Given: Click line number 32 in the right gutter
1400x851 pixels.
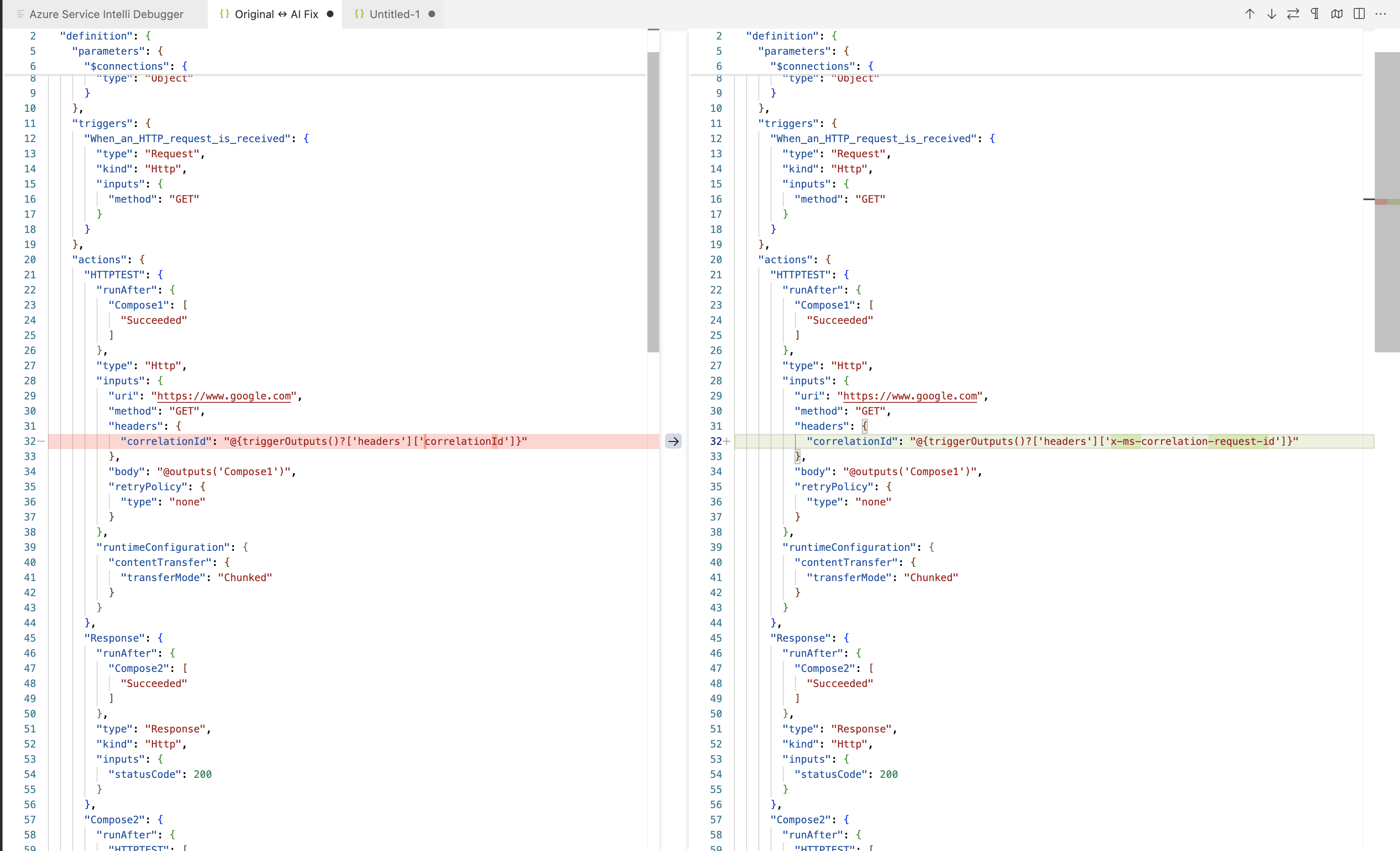Looking at the screenshot, I should click(716, 441).
